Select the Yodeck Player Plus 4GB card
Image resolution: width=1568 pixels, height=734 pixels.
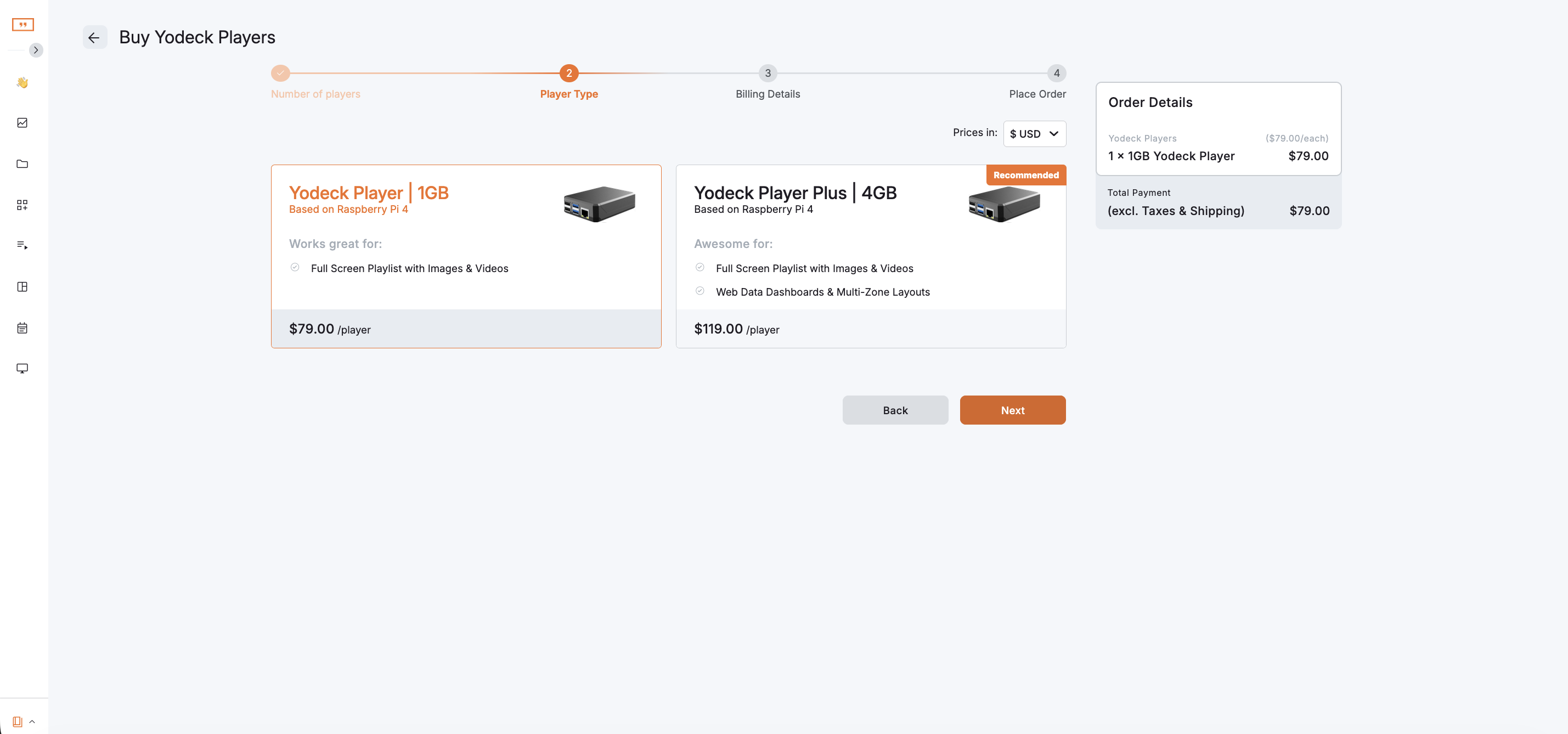[871, 256]
